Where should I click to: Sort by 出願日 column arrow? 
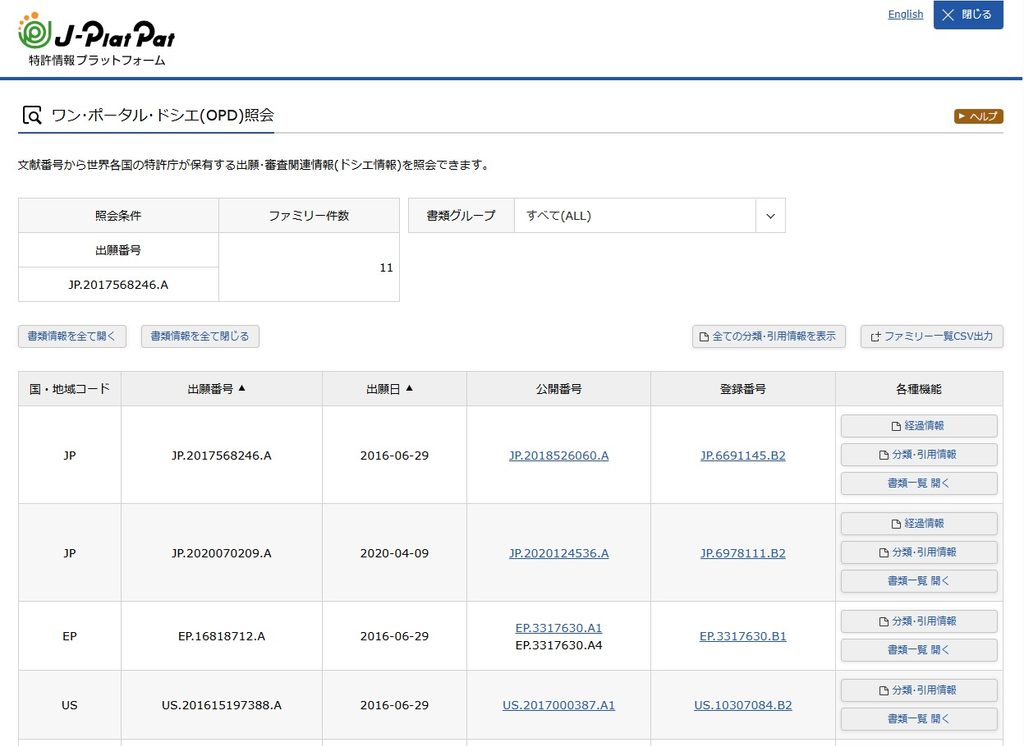point(409,388)
